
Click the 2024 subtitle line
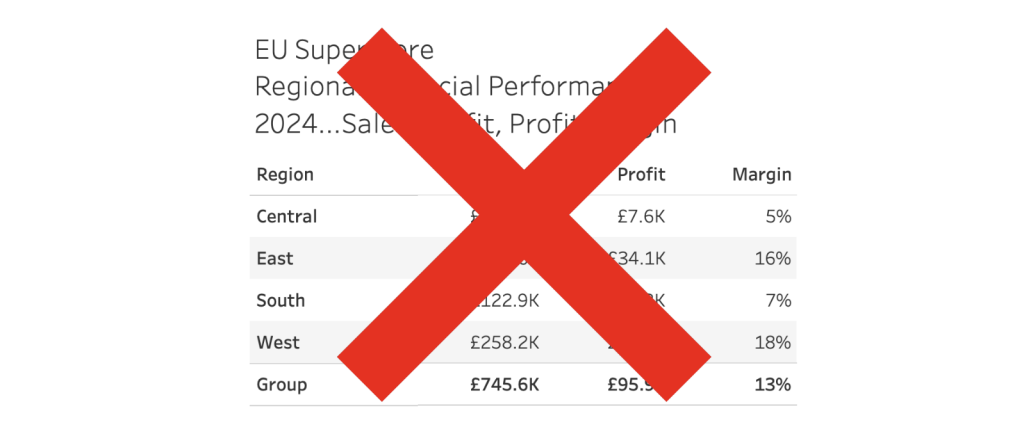[465, 124]
